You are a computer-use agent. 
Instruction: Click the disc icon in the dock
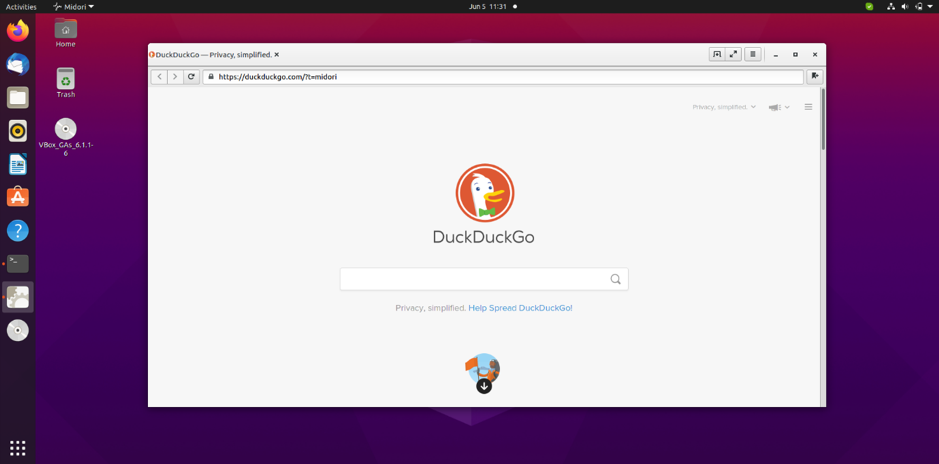(18, 330)
